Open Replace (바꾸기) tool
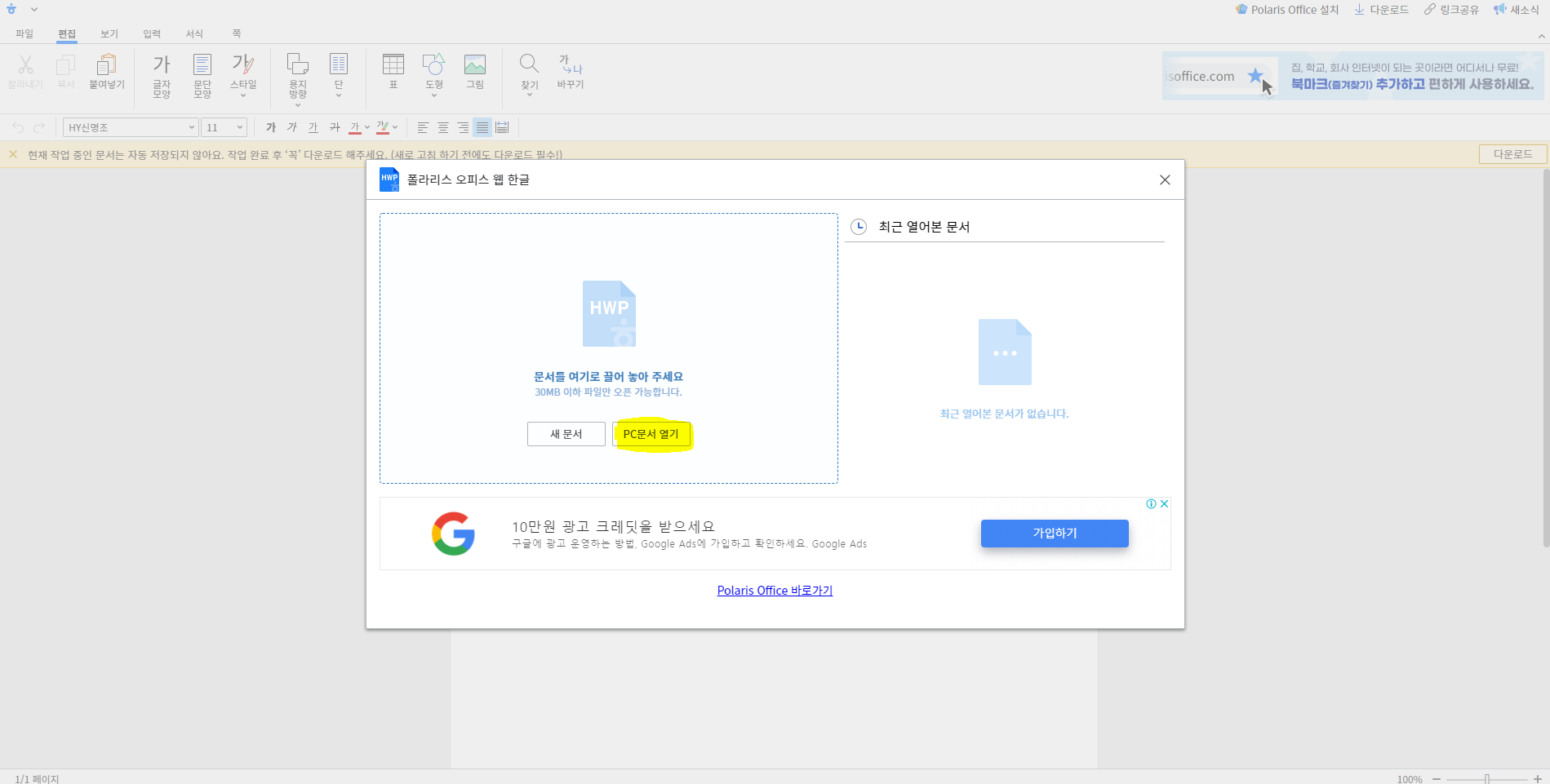Viewport: 1550px width, 784px height. (571, 72)
